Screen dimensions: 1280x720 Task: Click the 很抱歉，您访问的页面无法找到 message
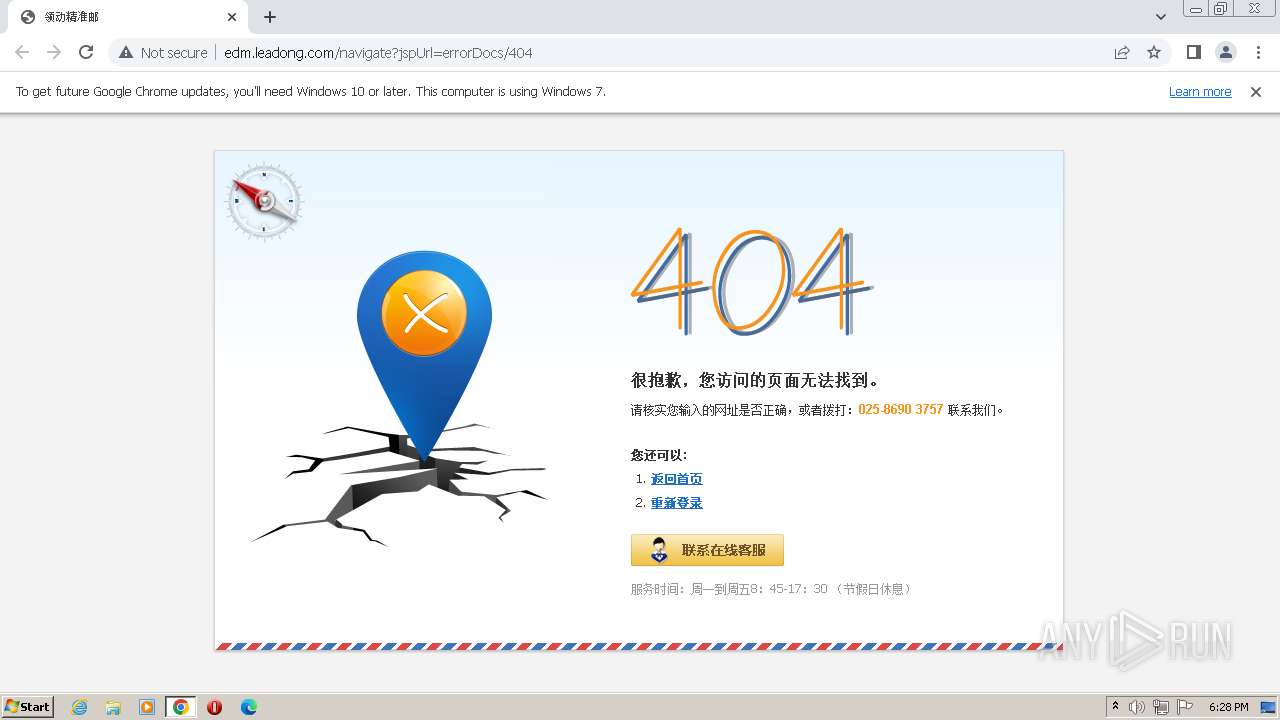point(756,380)
